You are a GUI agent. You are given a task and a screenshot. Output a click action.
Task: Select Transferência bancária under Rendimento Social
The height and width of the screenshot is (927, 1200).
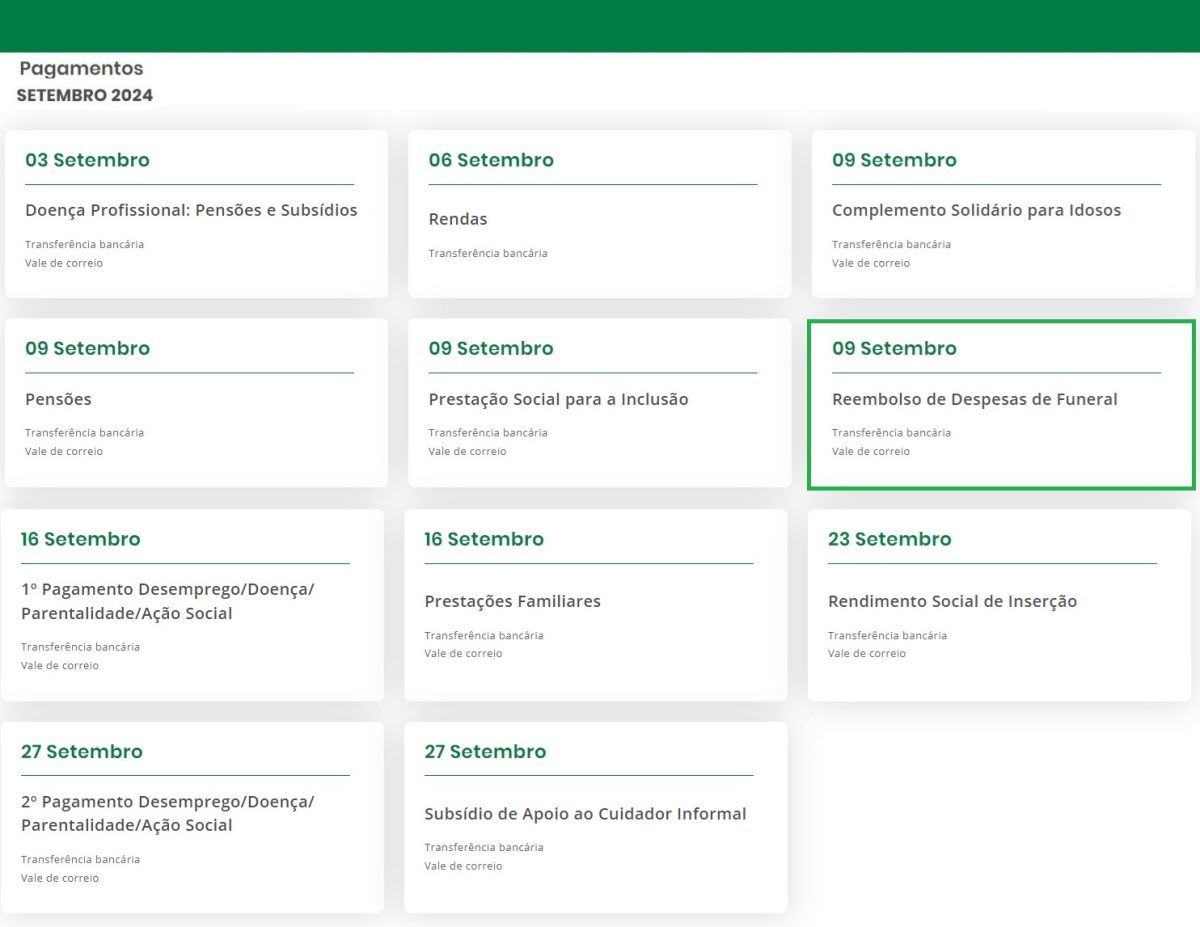click(x=887, y=635)
